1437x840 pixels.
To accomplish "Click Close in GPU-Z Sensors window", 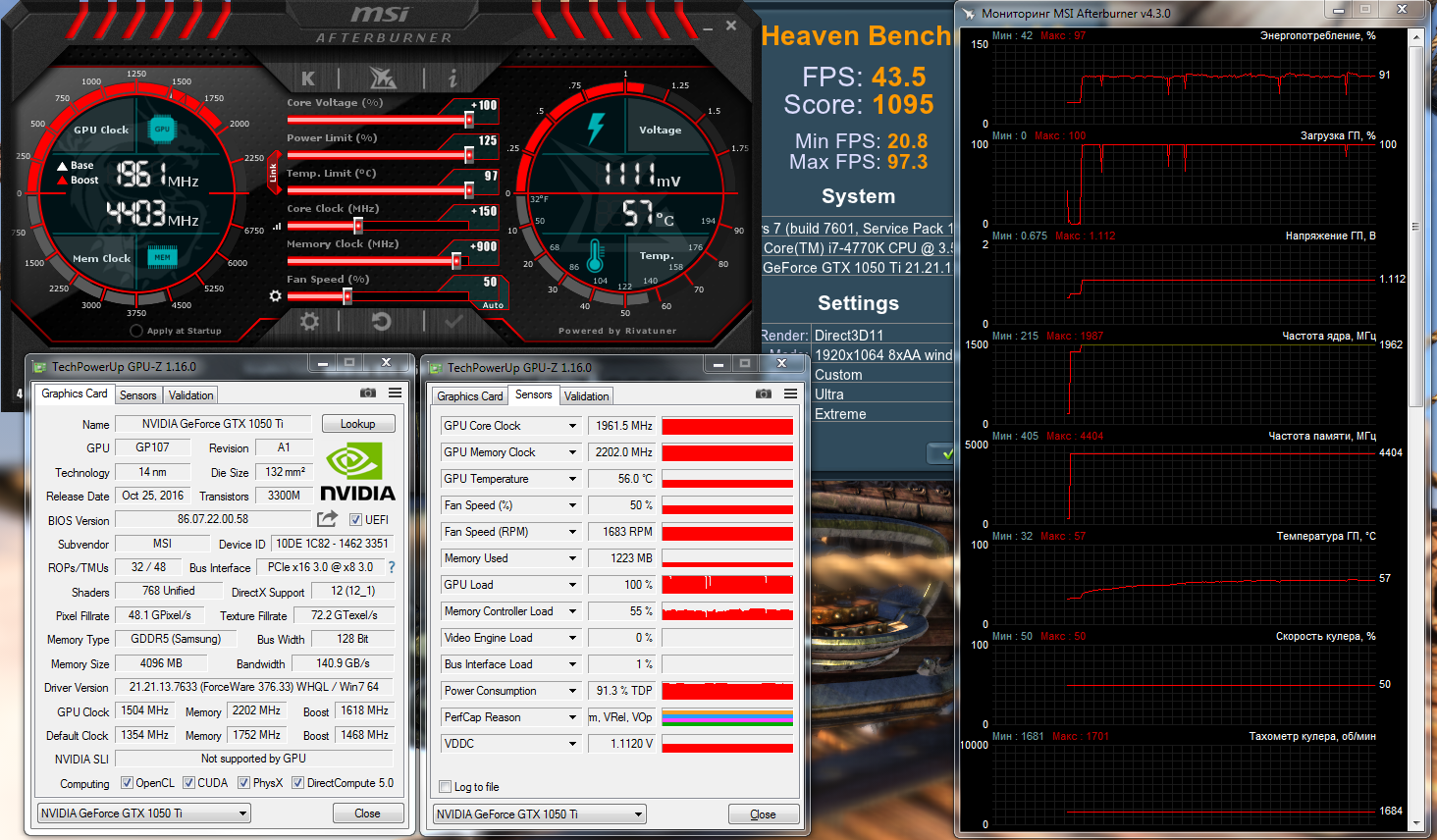I will pos(763,814).
